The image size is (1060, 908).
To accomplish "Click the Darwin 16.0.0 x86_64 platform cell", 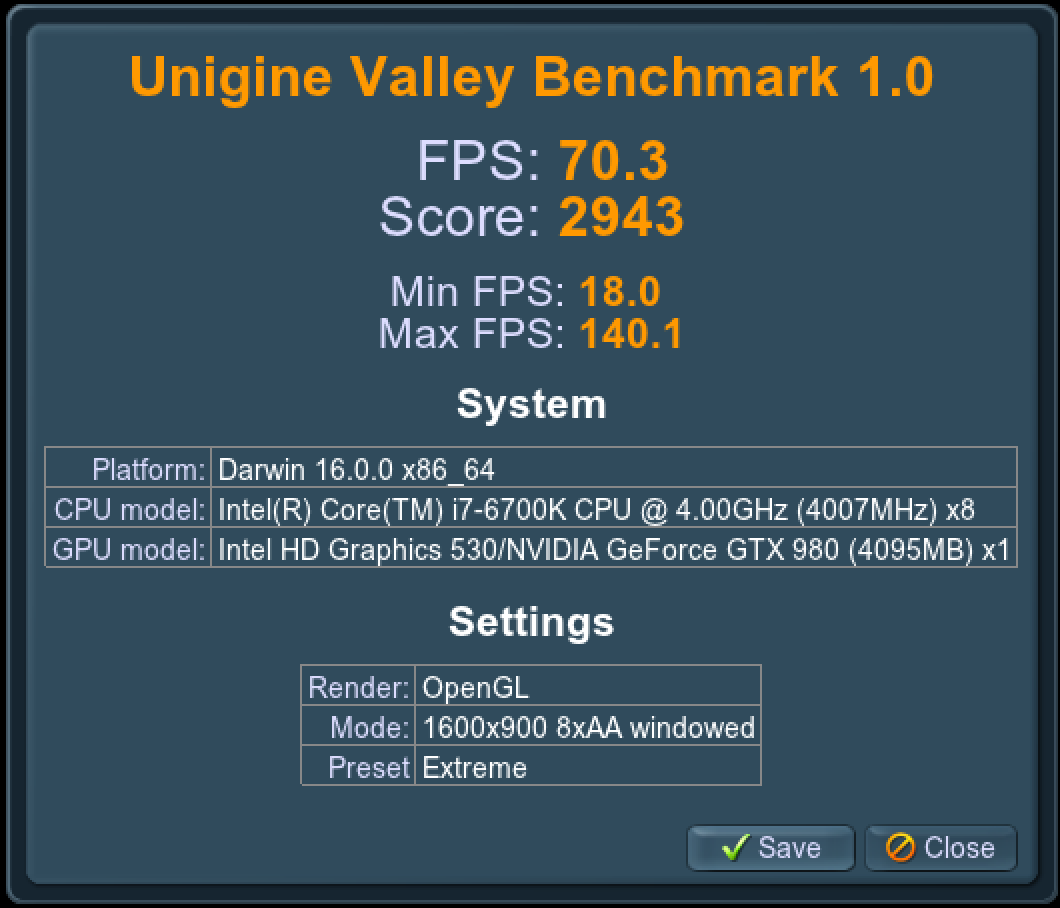I will (614, 468).
